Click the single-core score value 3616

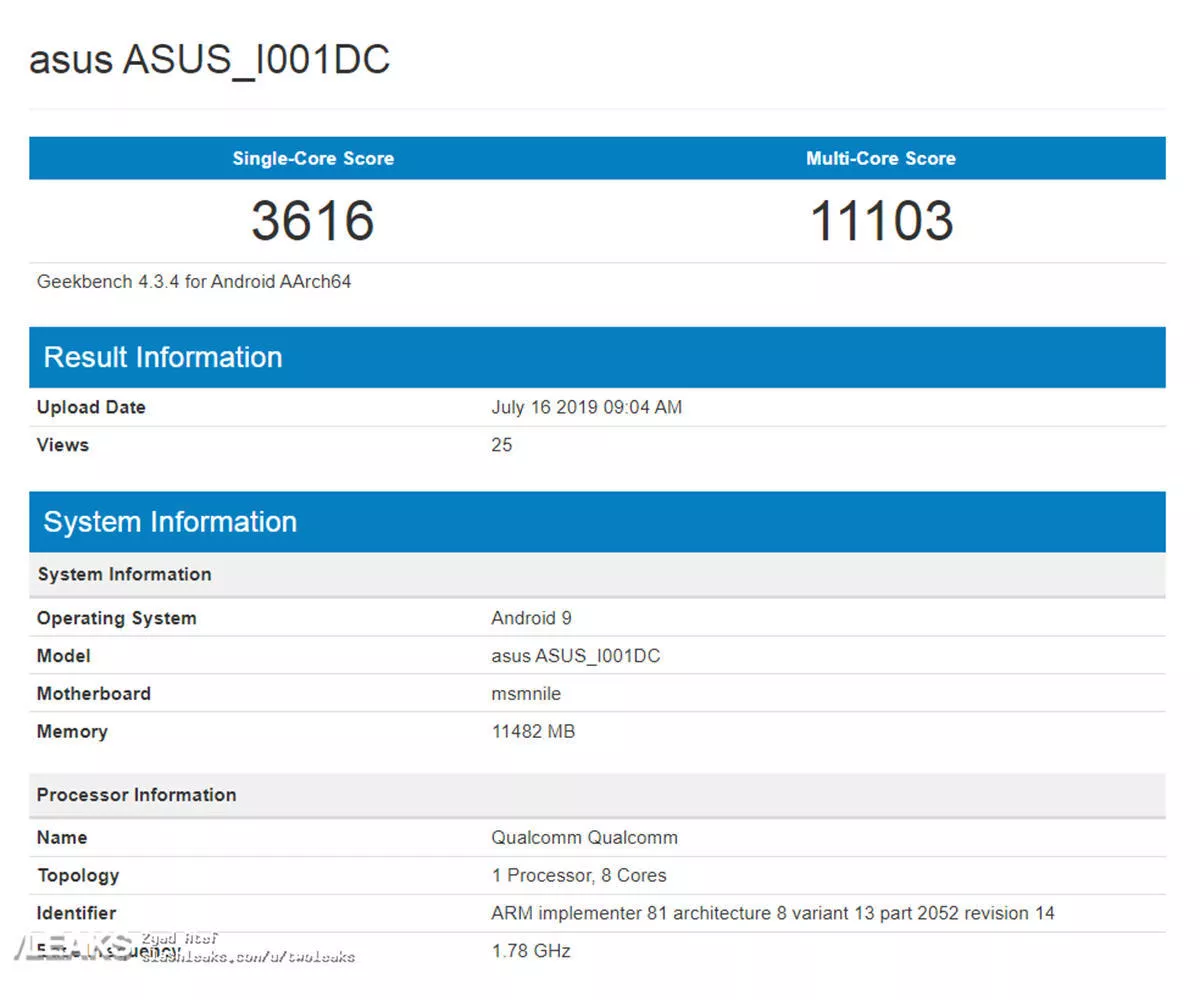click(313, 221)
